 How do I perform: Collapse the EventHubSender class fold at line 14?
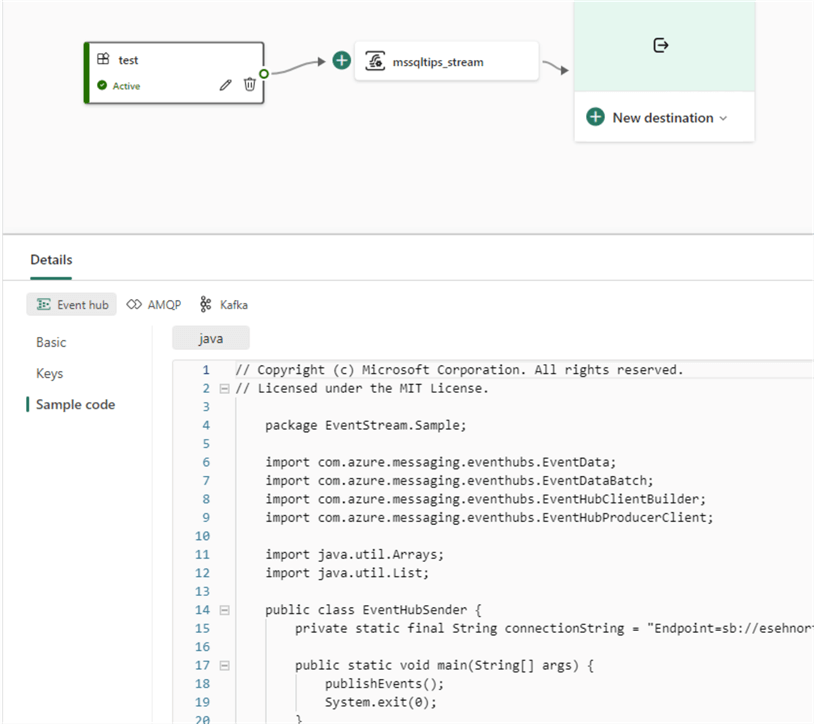click(224, 610)
